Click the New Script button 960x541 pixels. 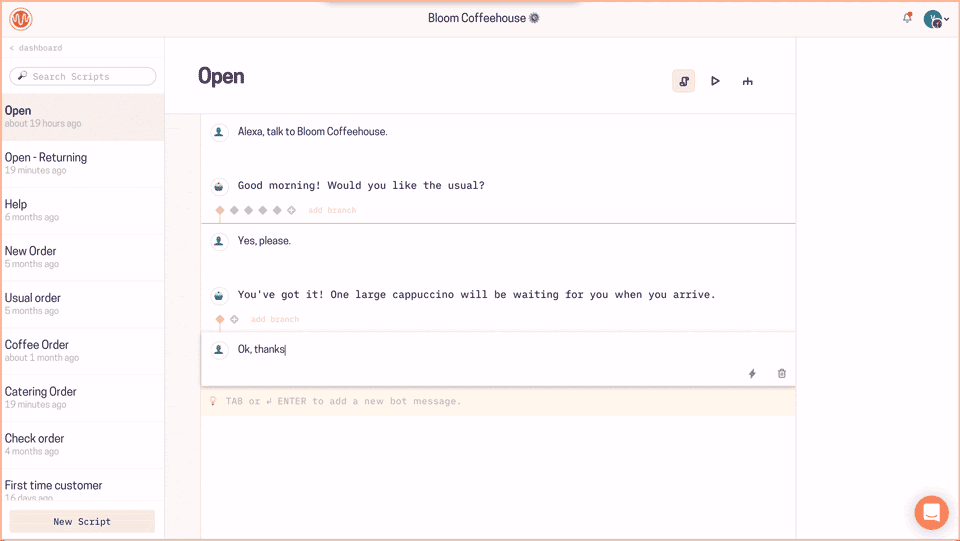pyautogui.click(x=82, y=521)
